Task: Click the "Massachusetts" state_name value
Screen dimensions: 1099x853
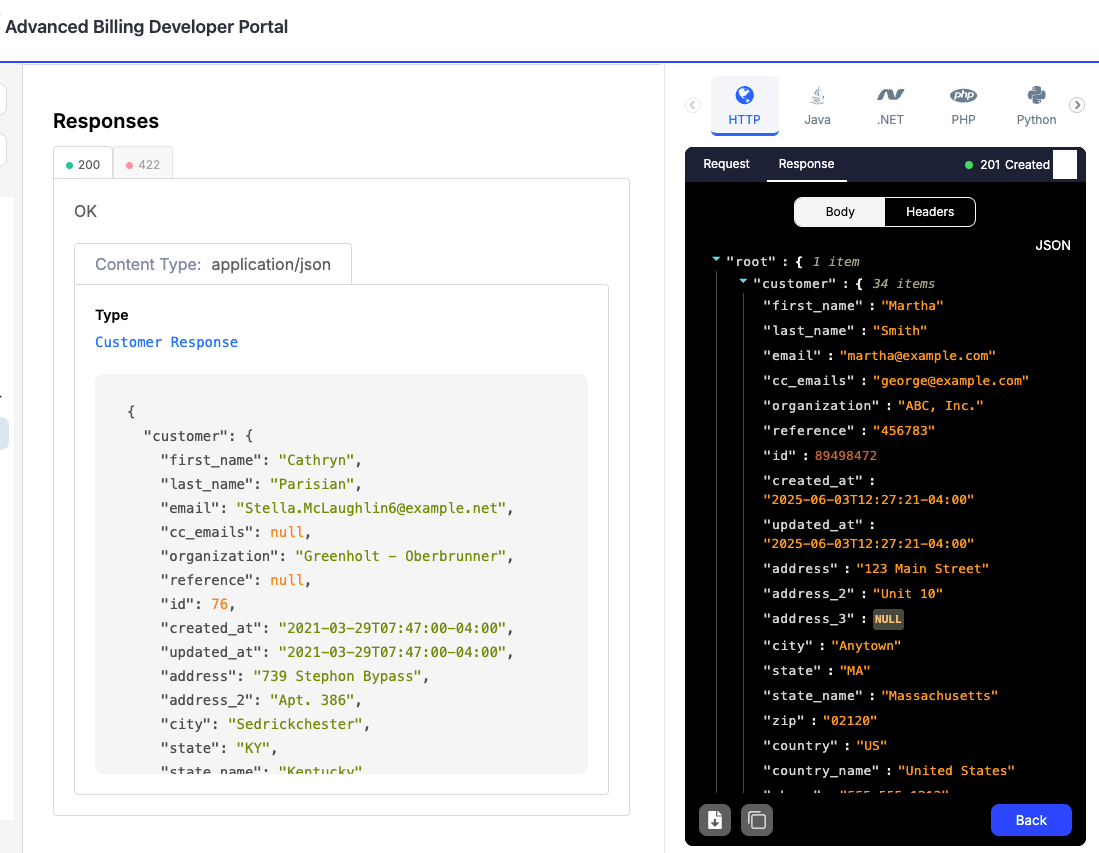Action: 939,695
